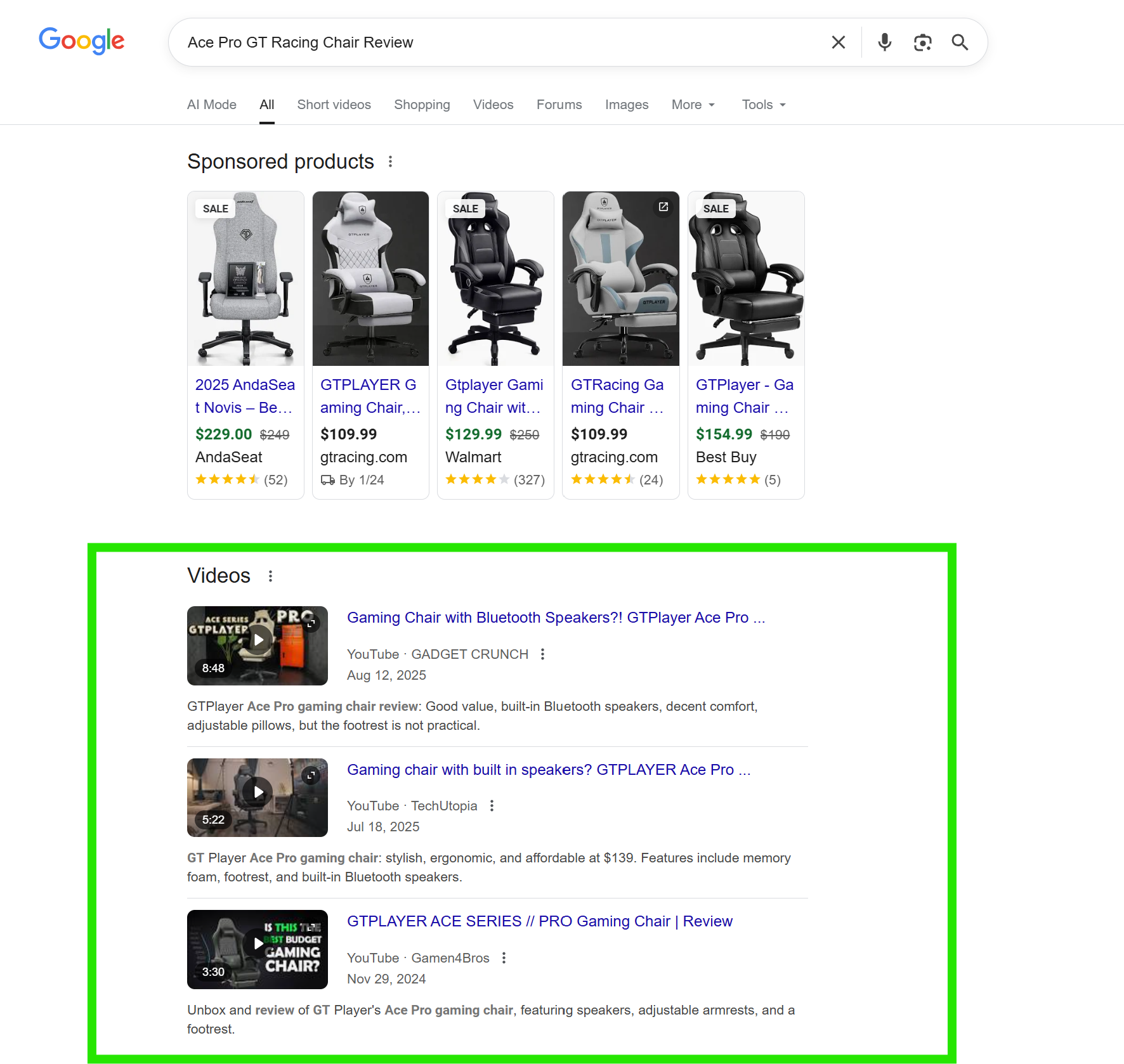Screen dimensions: 1124x1064
Task: Click the search magnifying glass icon
Action: click(960, 42)
